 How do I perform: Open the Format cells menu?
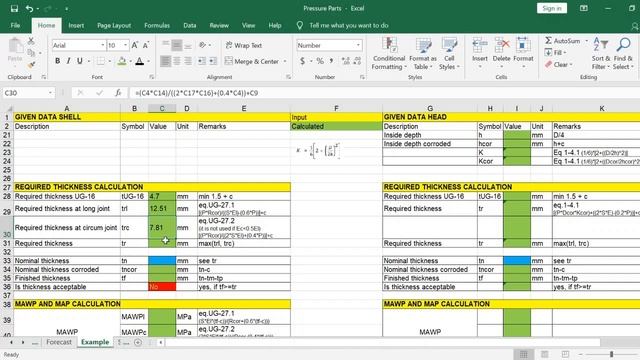coord(523,53)
